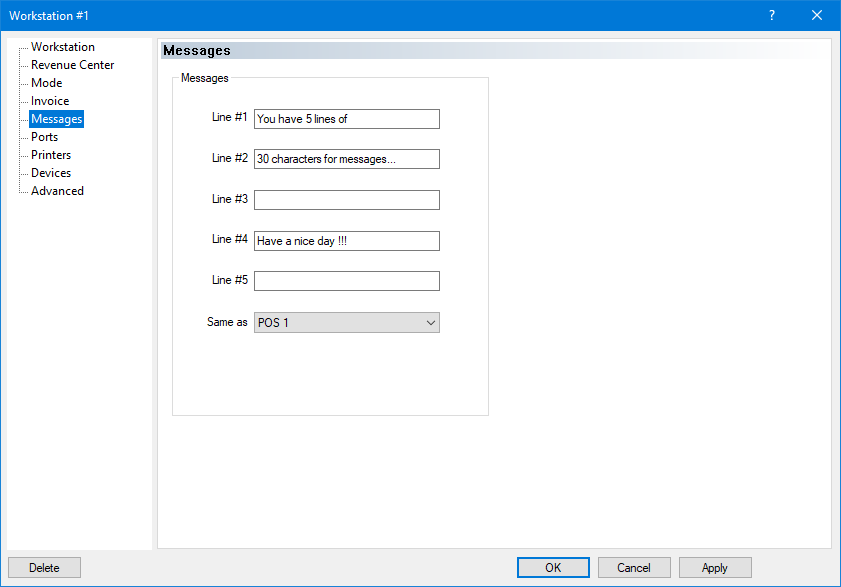Screen dimensions: 841x587
Task: Expand the 'Same as' POS 1 dropdown
Action: (346, 322)
